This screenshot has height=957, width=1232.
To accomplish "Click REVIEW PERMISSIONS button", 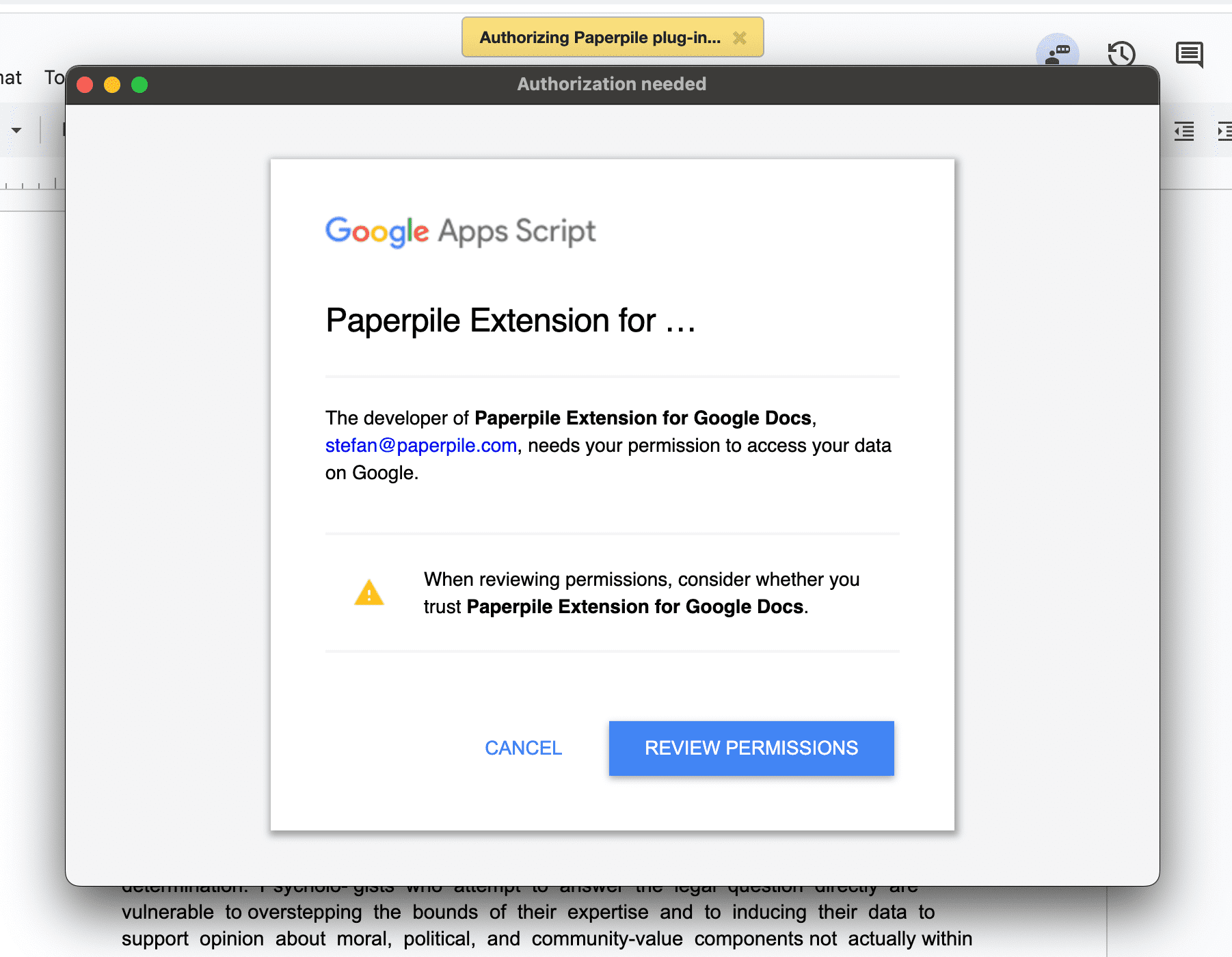I will tap(751, 748).
